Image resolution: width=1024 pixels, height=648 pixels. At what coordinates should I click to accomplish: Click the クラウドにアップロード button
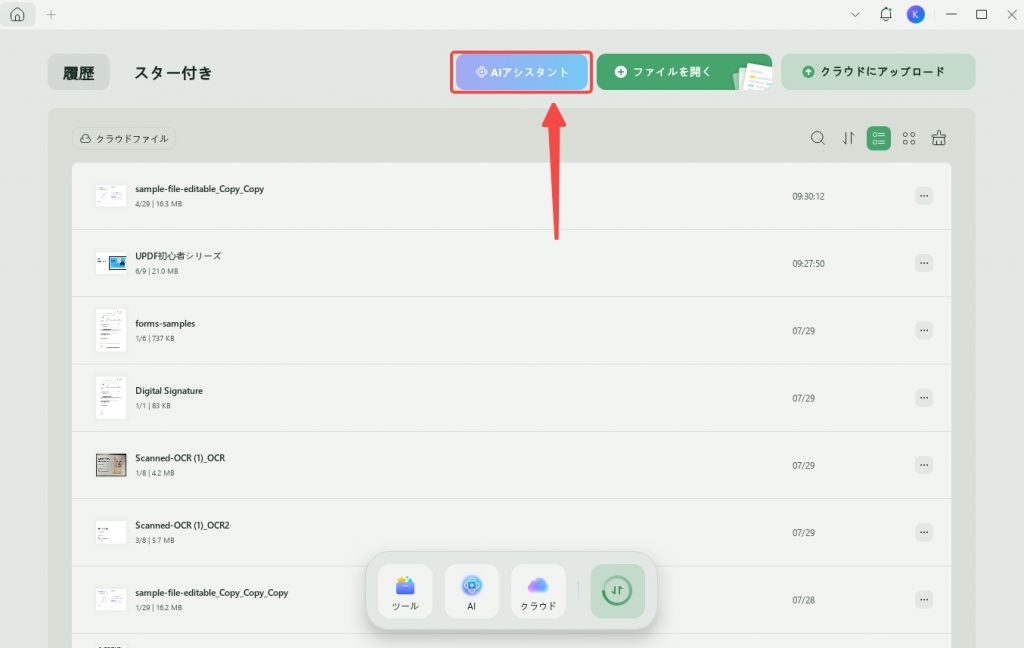[x=878, y=72]
